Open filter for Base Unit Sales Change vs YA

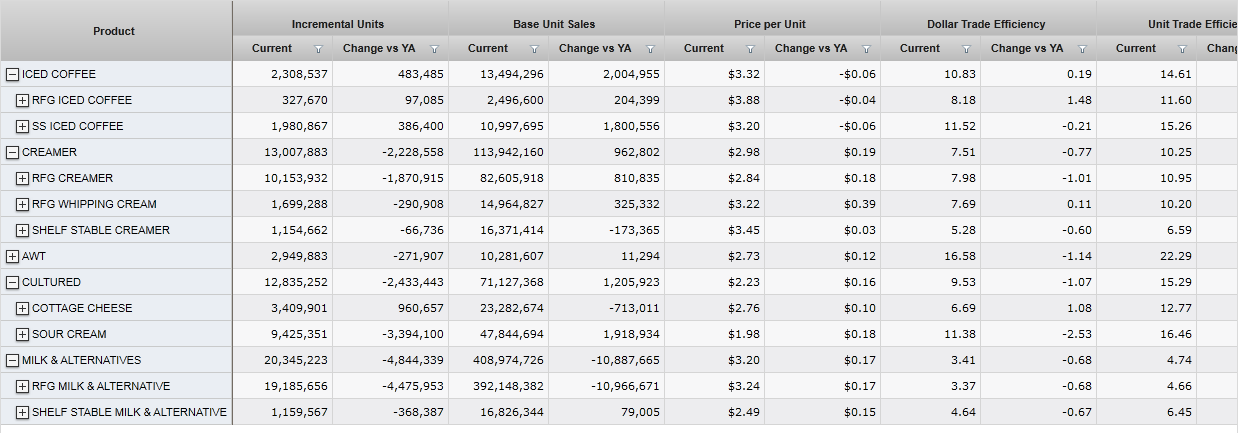(650, 49)
